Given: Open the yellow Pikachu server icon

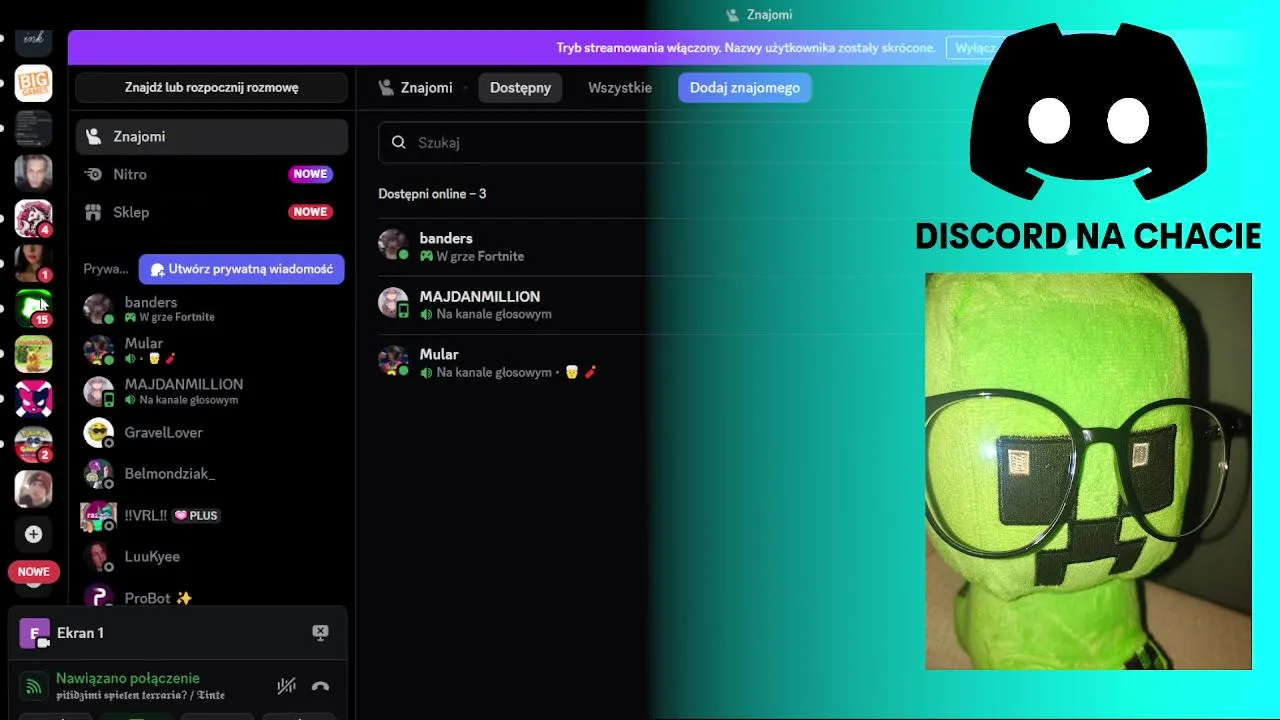Looking at the screenshot, I should click(x=33, y=354).
